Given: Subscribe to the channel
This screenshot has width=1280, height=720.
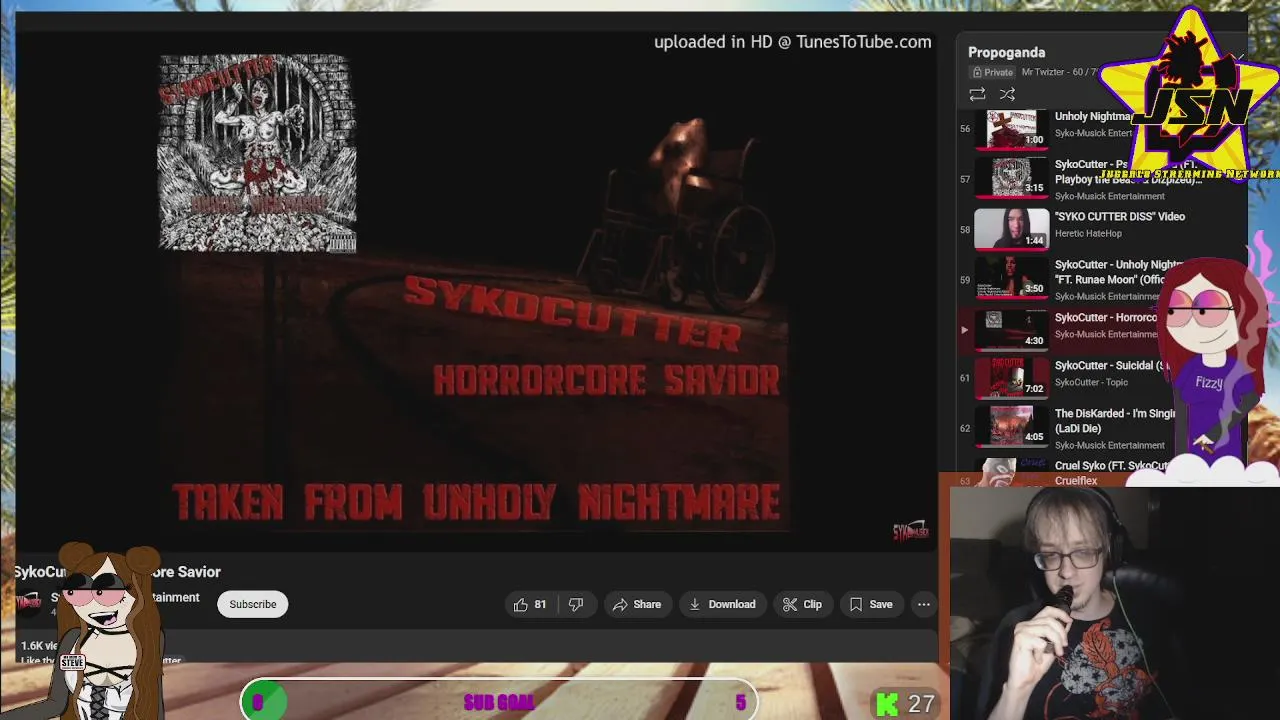Looking at the screenshot, I should (x=253, y=604).
